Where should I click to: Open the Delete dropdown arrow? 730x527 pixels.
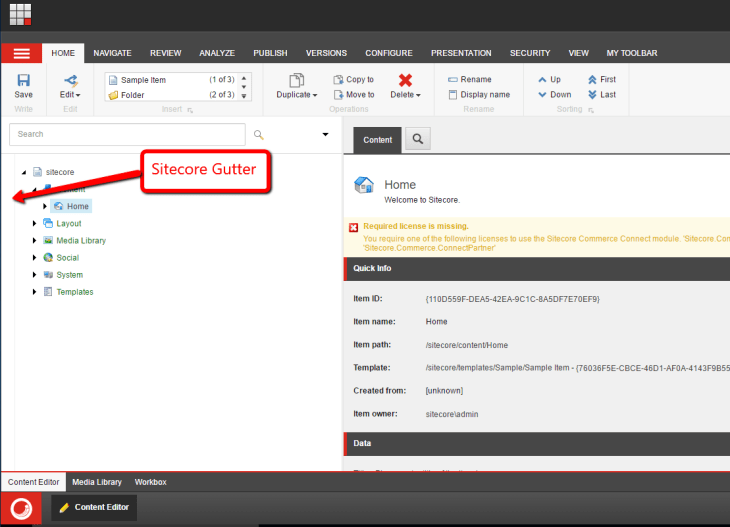pos(418,95)
